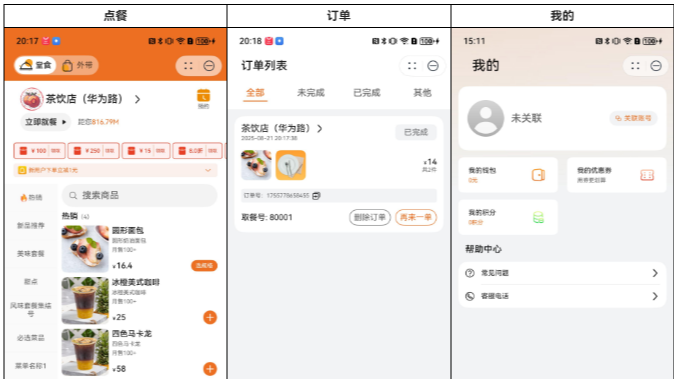Click the magnifier icon in the search box

[73, 196]
